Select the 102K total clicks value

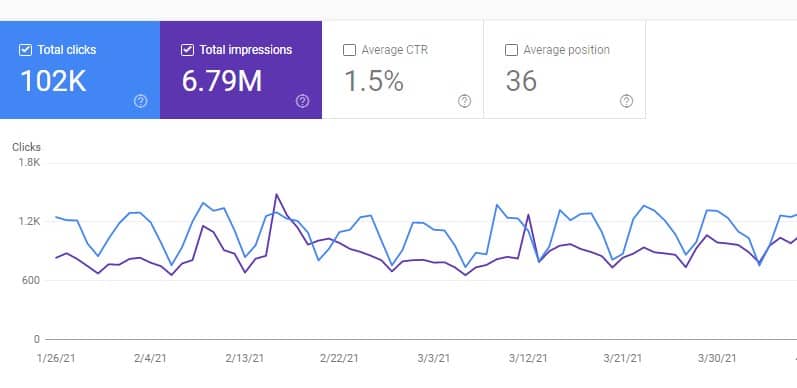tap(53, 81)
